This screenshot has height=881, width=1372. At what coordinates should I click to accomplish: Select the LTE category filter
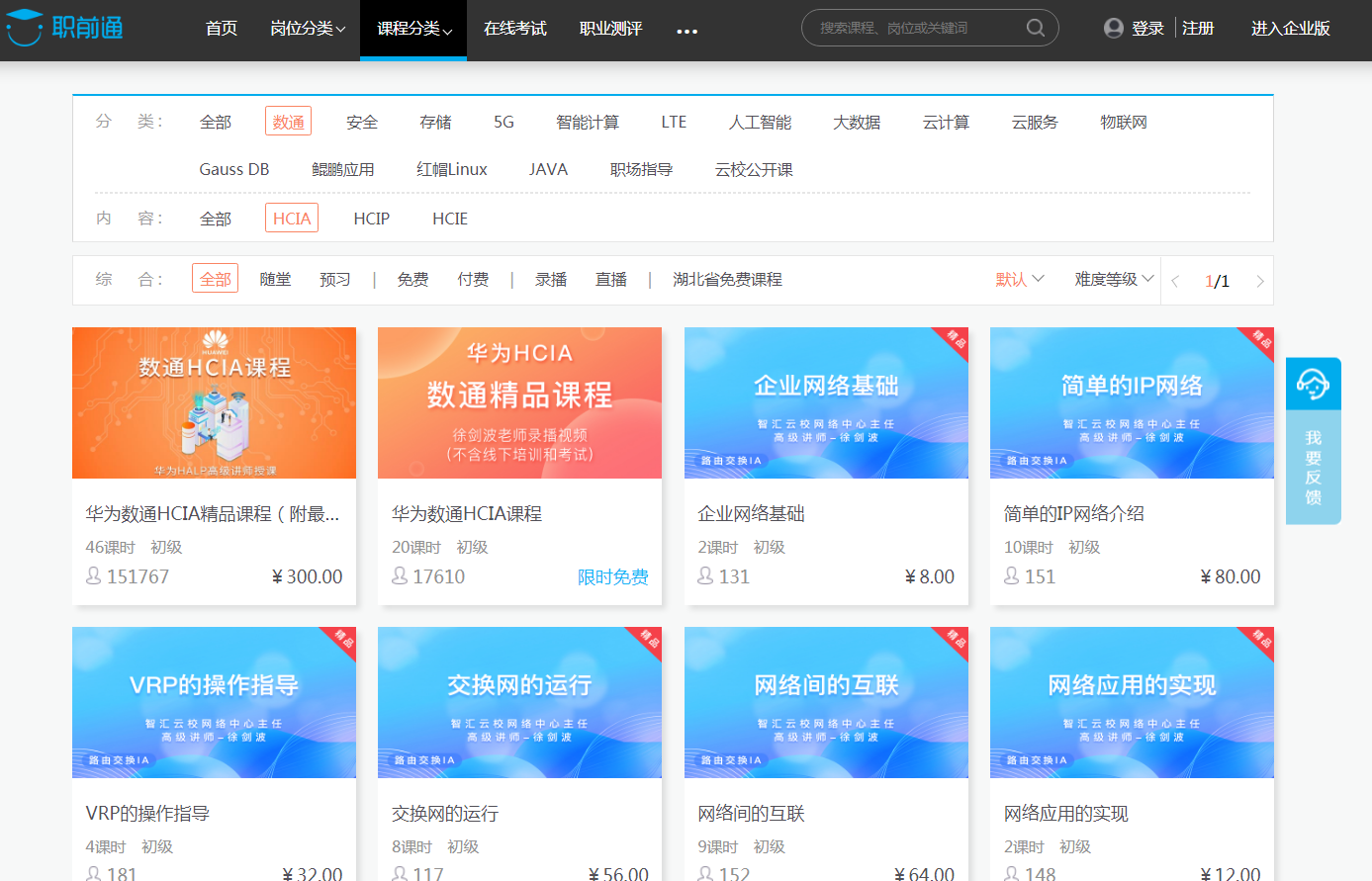point(674,122)
